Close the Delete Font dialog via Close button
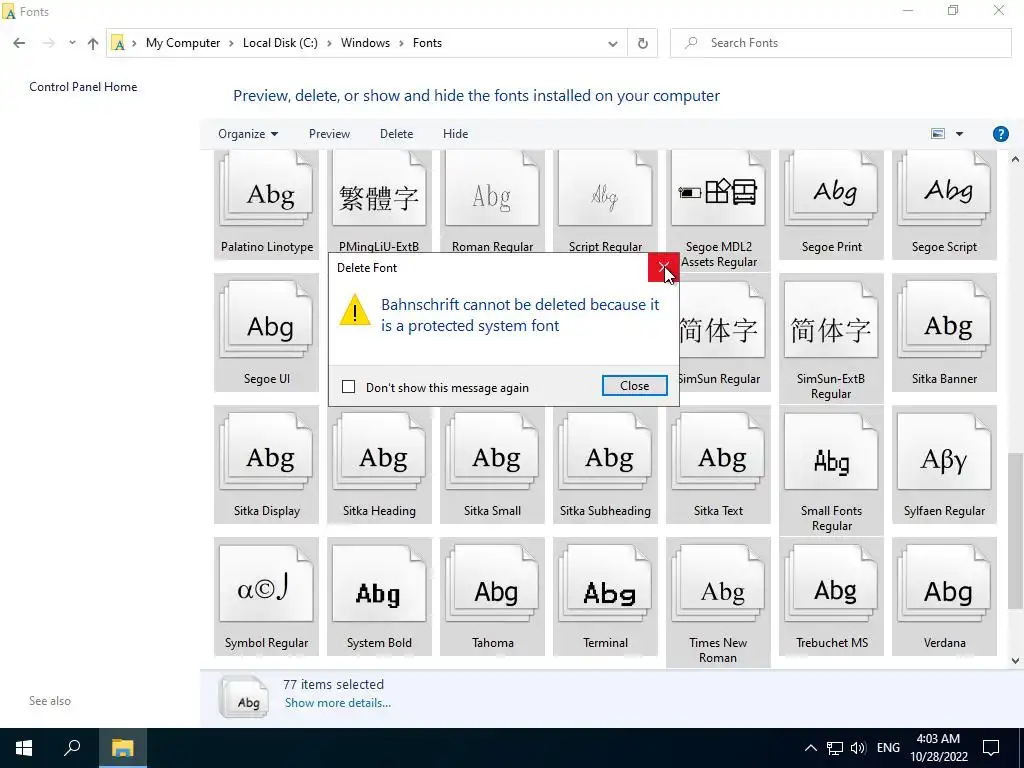This screenshot has height=768, width=1024. tap(634, 385)
